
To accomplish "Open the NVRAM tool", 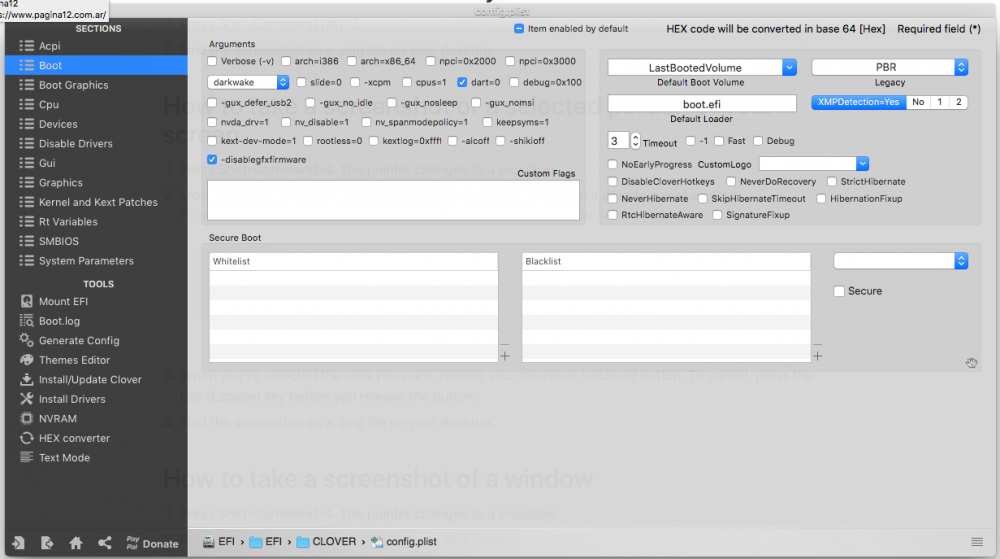I will click(57, 419).
